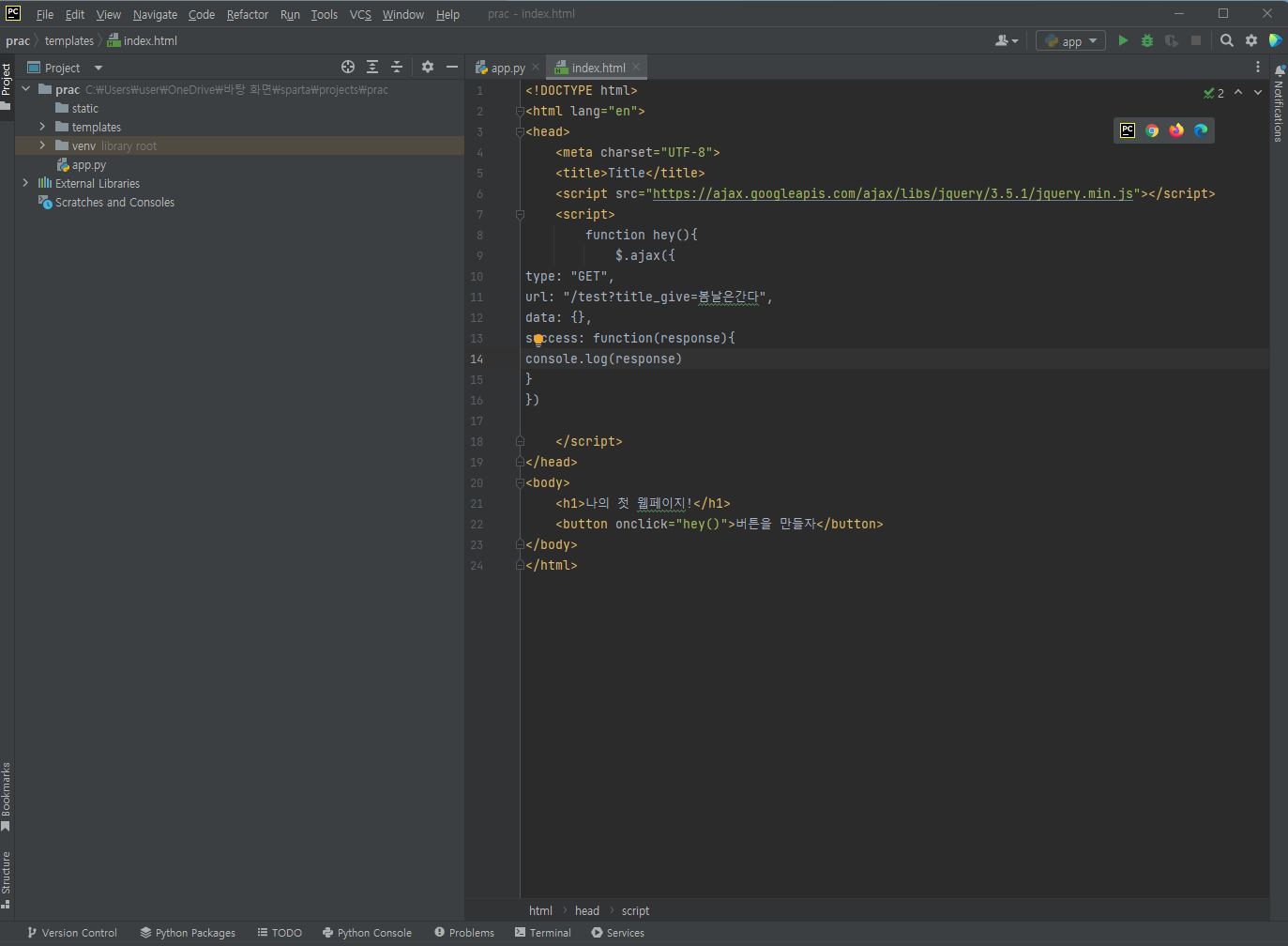Viewport: 1288px width, 946px height.
Task: Open the Tools menu
Action: 325,14
